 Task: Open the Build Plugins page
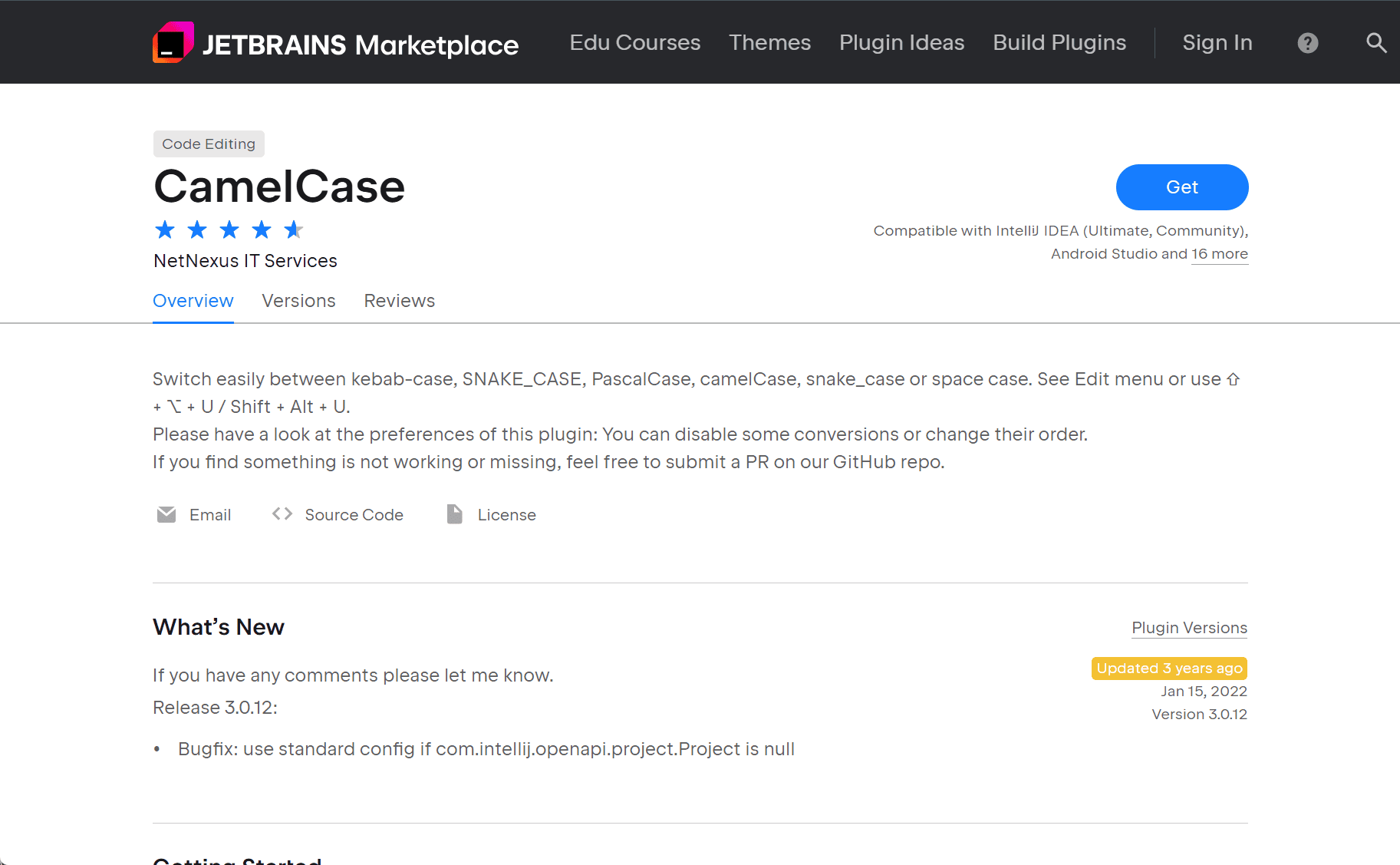pos(1059,43)
